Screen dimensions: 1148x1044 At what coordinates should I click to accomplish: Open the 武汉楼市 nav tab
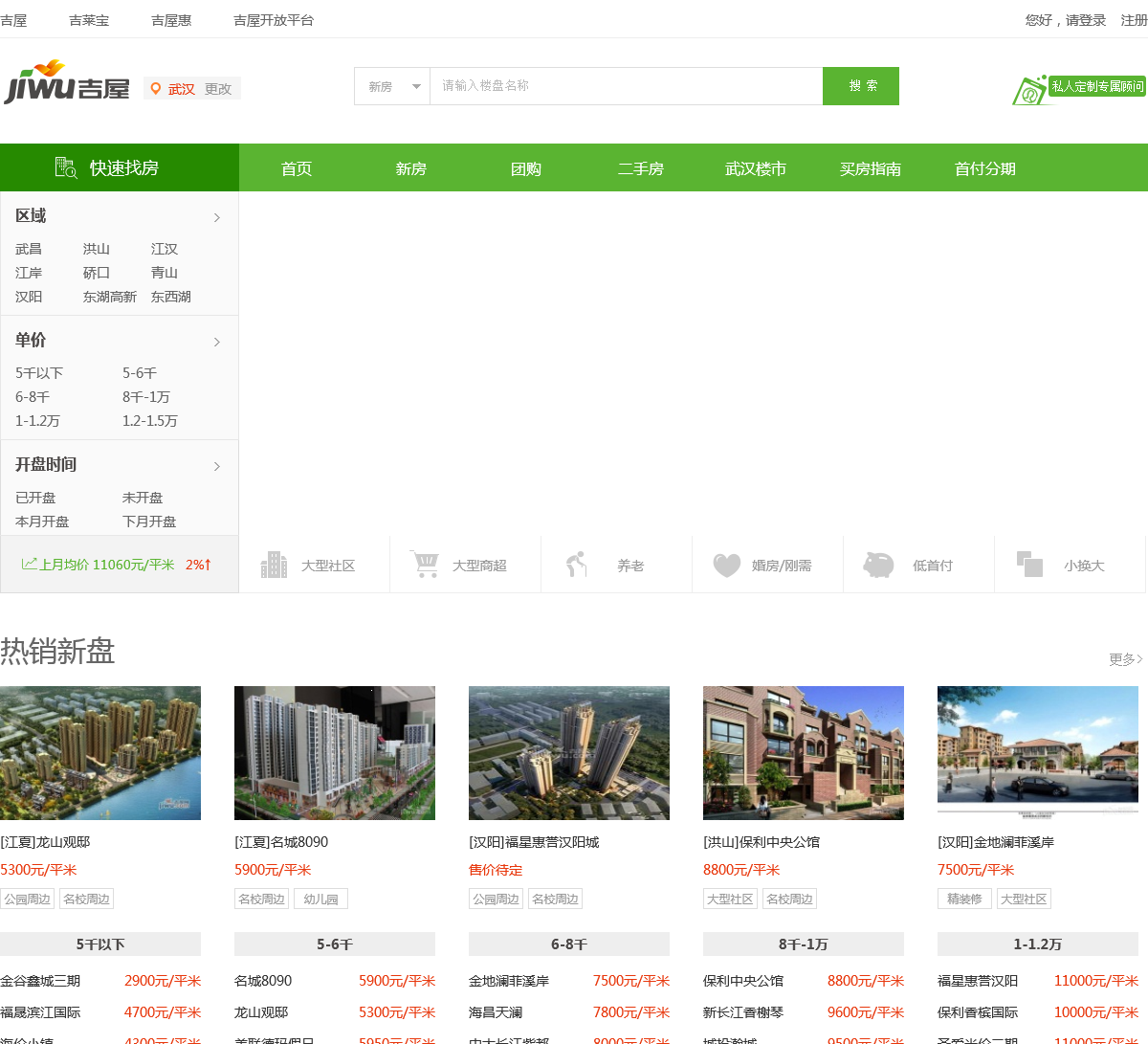tap(756, 168)
